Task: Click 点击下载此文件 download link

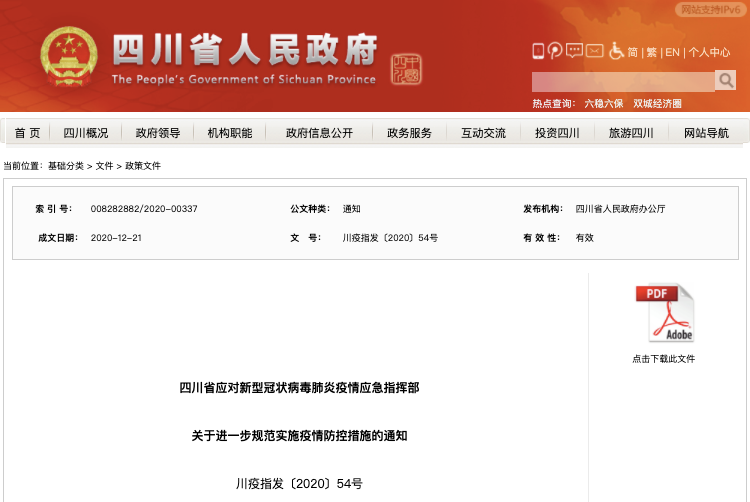Action: 663,359
